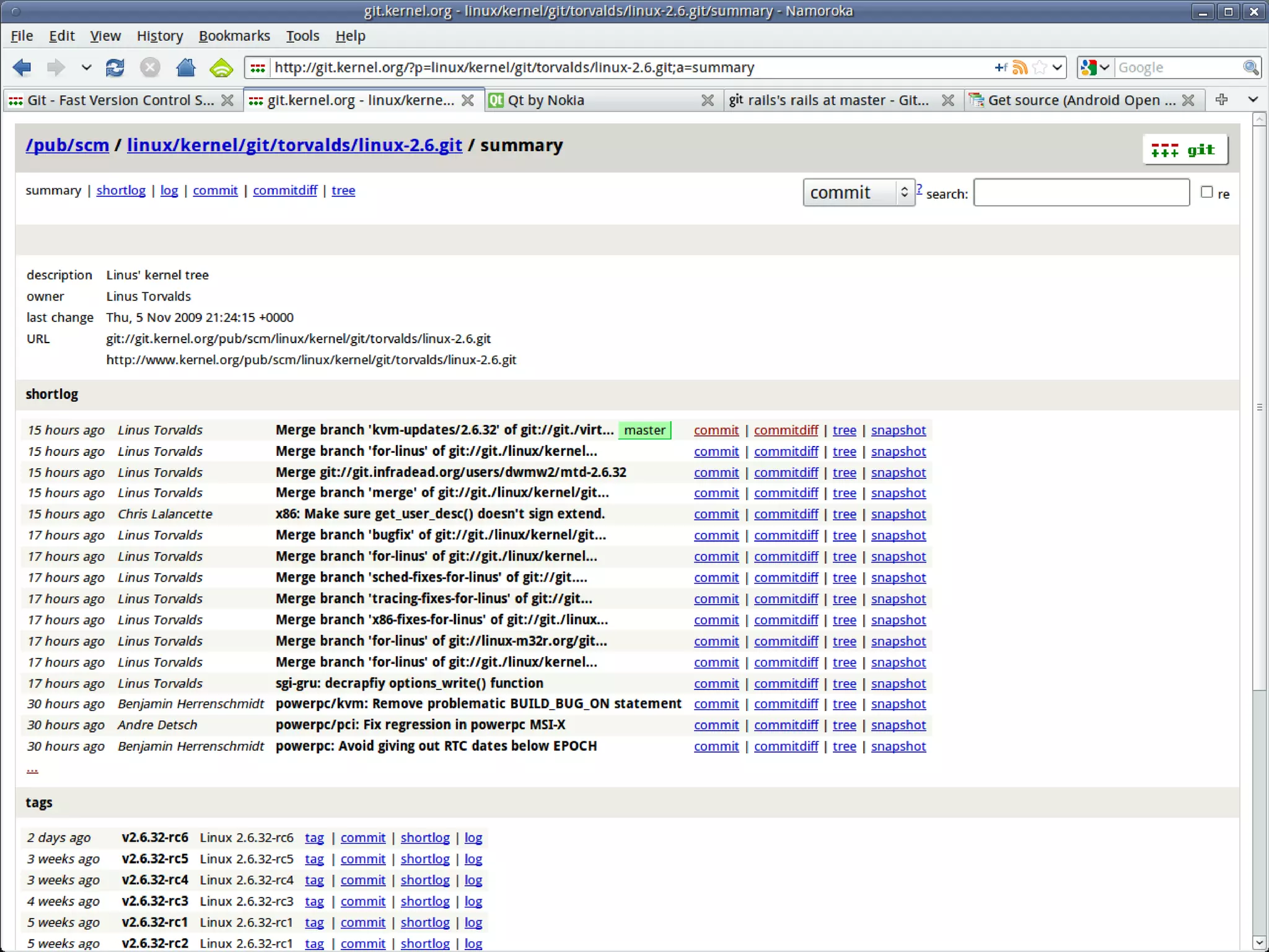This screenshot has width=1269, height=952.
Task: Click the gitweb search text field
Action: point(1081,193)
